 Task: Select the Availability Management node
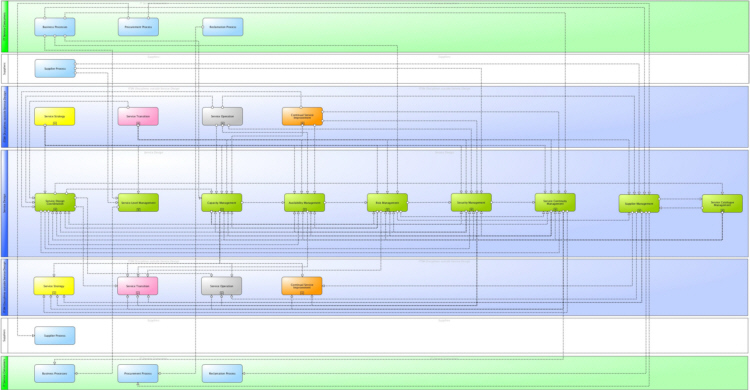pos(305,202)
